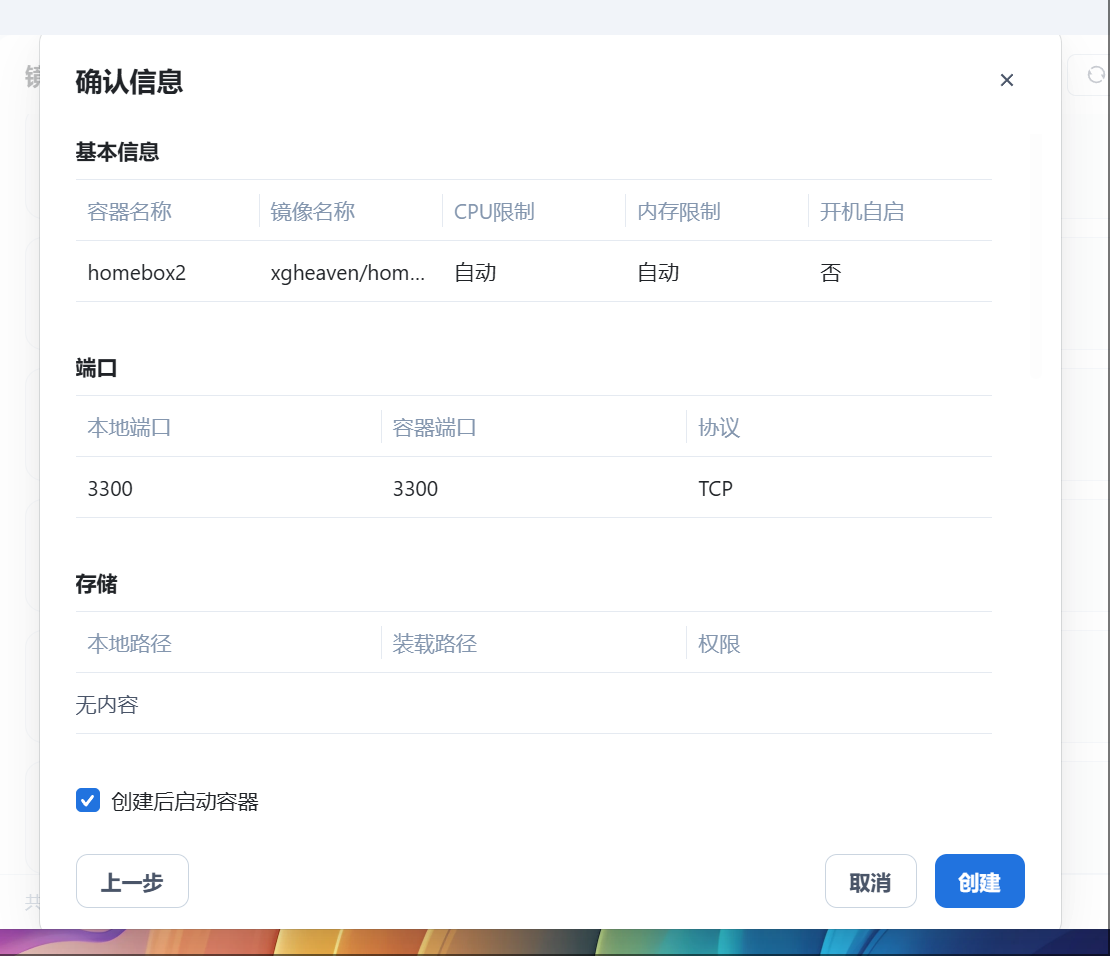Click the 容器端口 column header
This screenshot has width=1110, height=956.
(435, 428)
